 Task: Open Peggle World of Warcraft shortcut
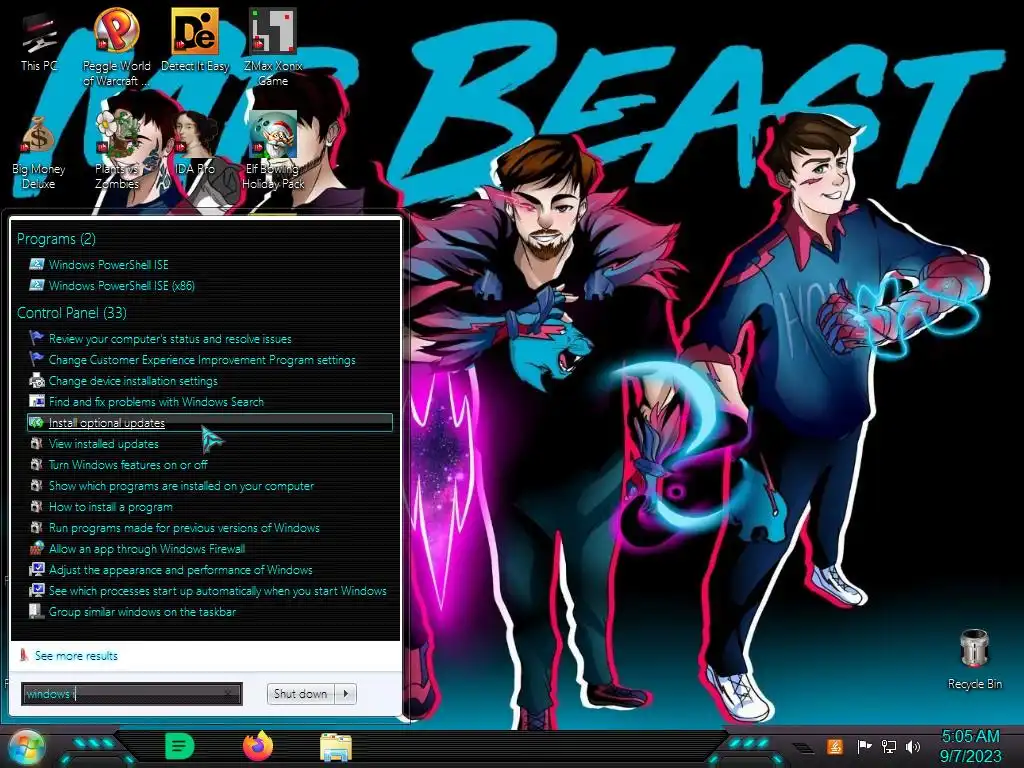point(116,47)
